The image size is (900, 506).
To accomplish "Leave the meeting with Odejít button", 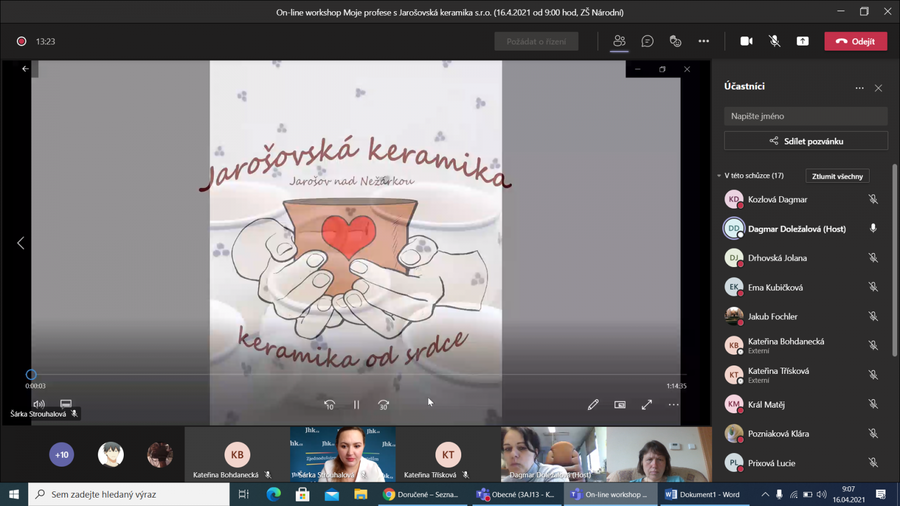I will tap(856, 41).
